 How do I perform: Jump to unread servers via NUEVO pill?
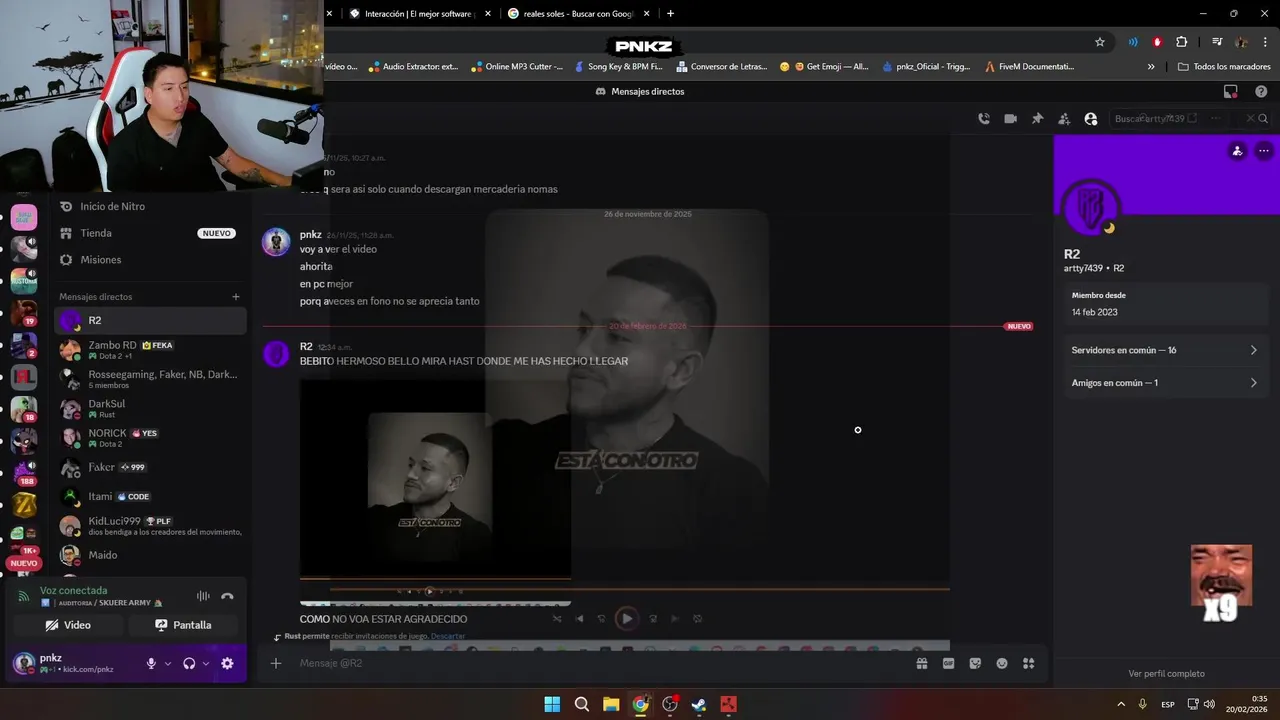(24, 563)
